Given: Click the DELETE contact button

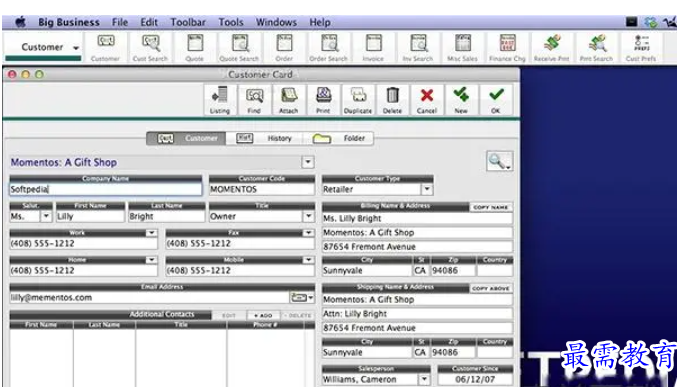Looking at the screenshot, I should point(298,315).
